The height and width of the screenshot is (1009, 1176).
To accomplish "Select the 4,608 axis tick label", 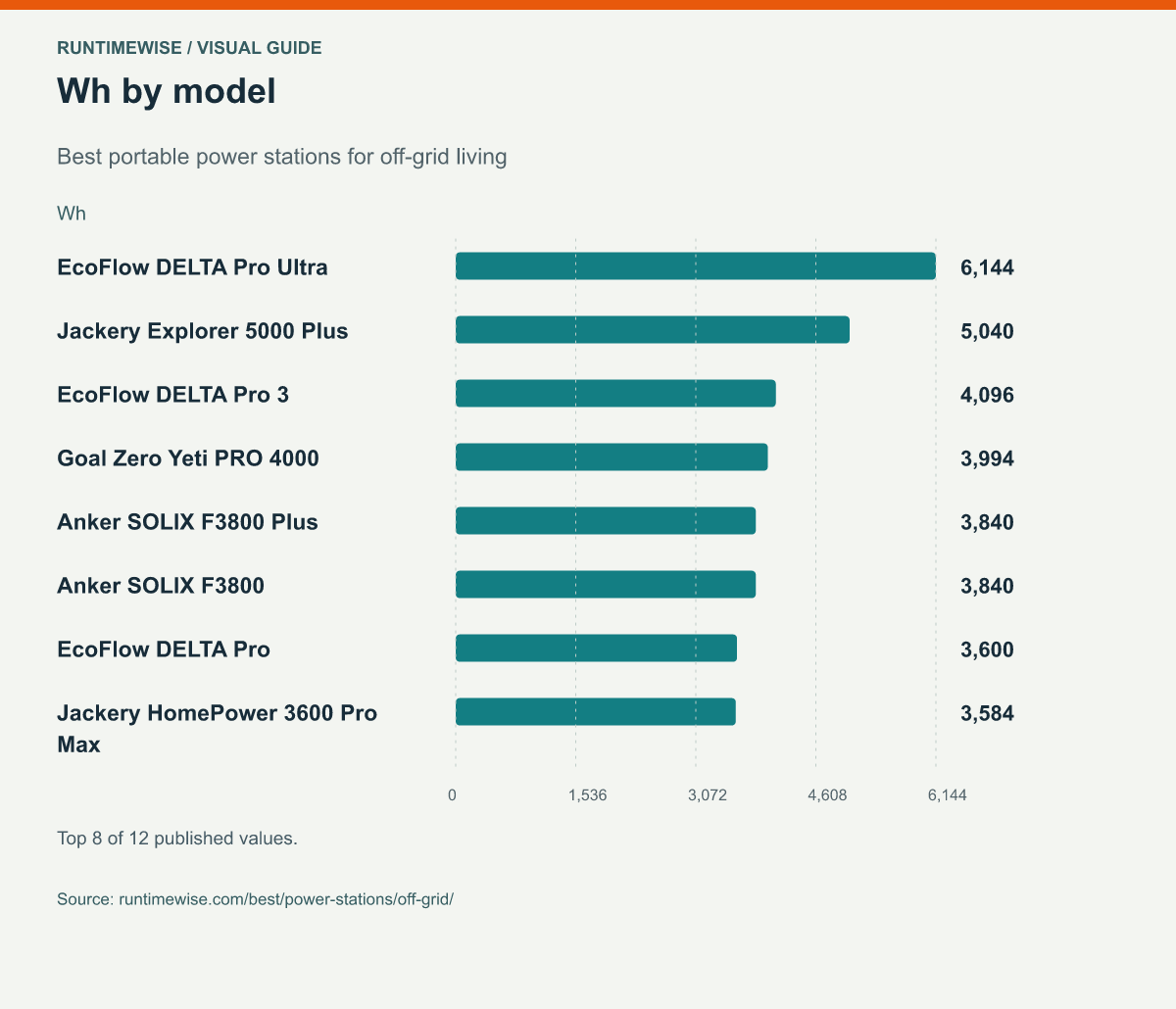I will coord(827,794).
